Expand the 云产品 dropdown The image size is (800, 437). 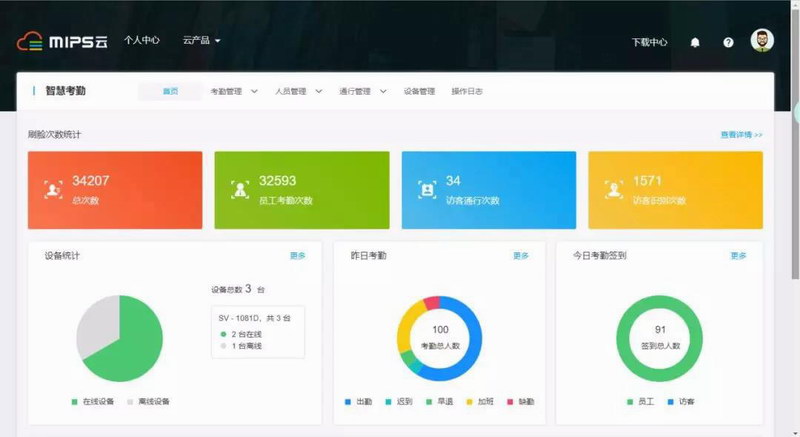(201, 41)
